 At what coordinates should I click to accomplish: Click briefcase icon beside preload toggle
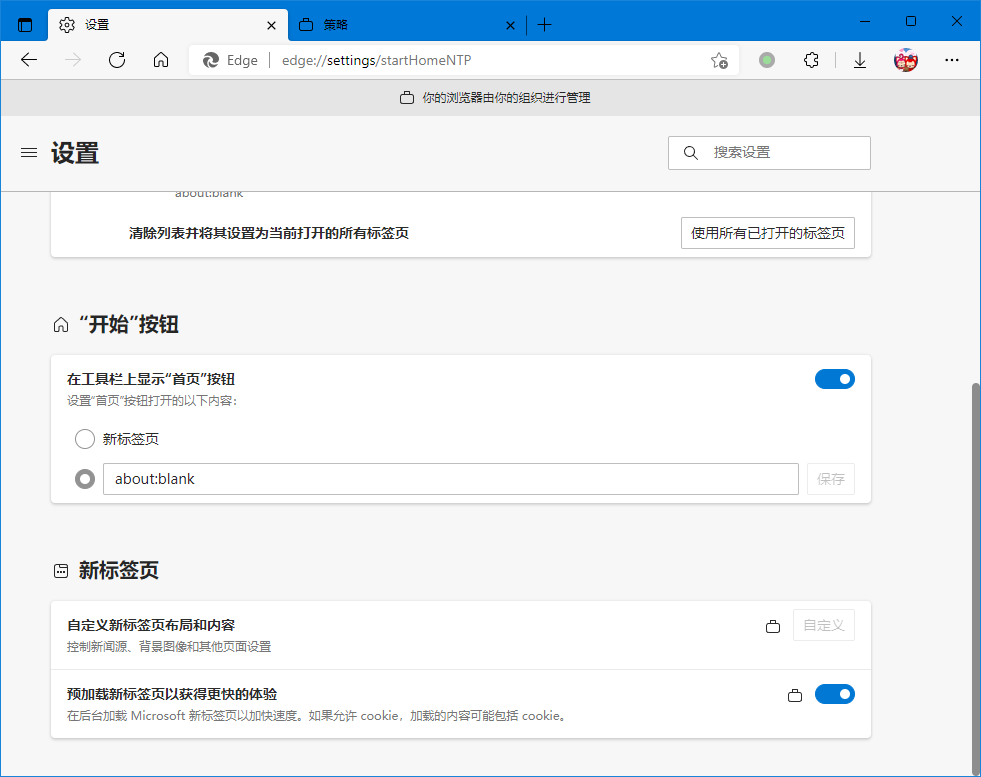(795, 695)
